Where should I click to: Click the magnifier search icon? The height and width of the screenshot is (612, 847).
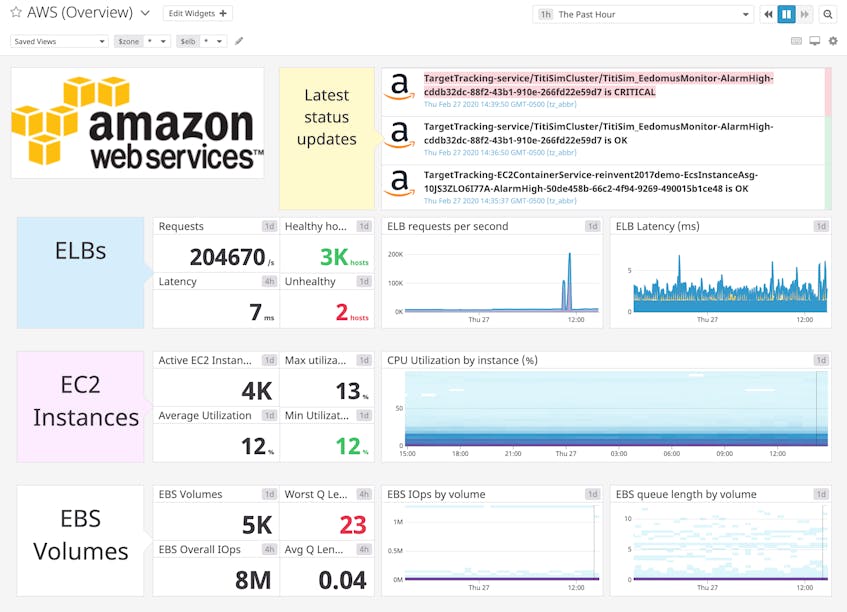click(828, 15)
